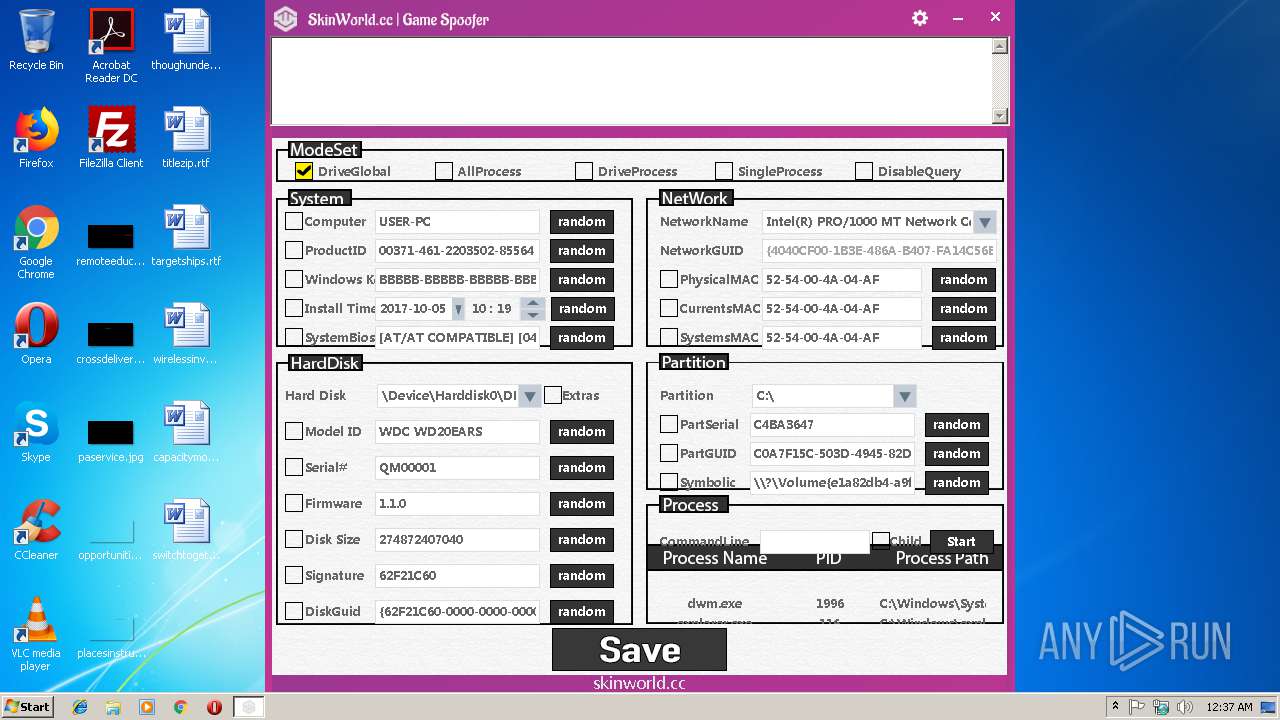Open Recycle Bin on desktop
Viewport: 1280px width, 720px height.
pos(36,40)
